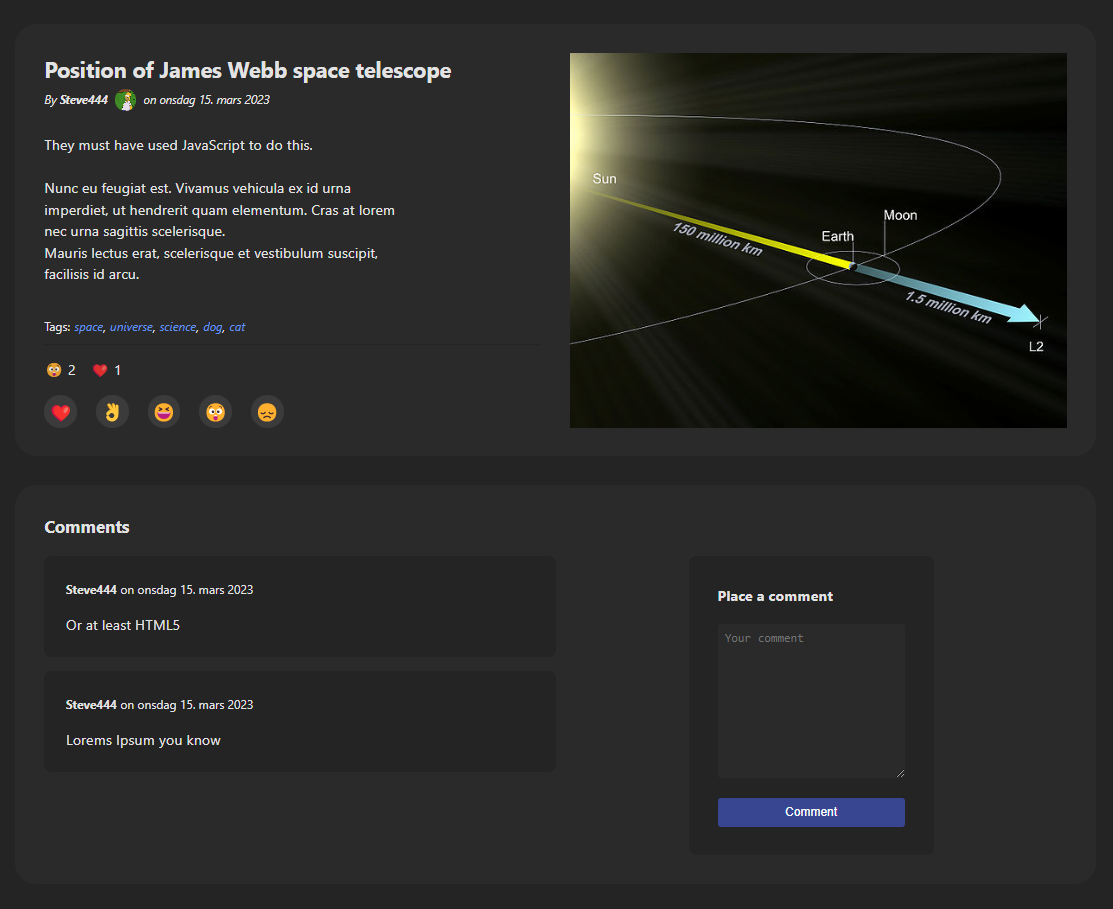1113x909 pixels.
Task: Click the paragraph starting Nunc eu feugiat
Action: (x=219, y=210)
